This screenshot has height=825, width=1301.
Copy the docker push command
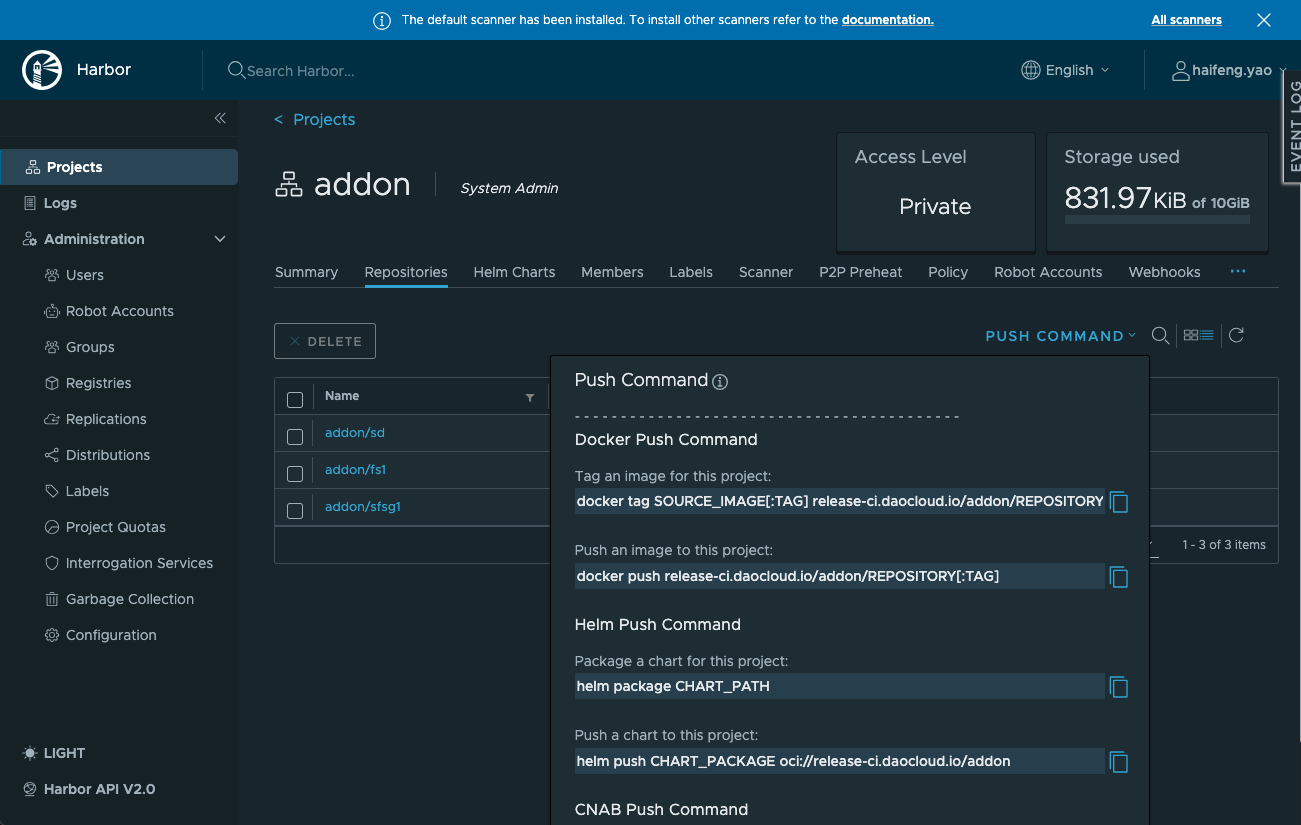click(x=1119, y=577)
